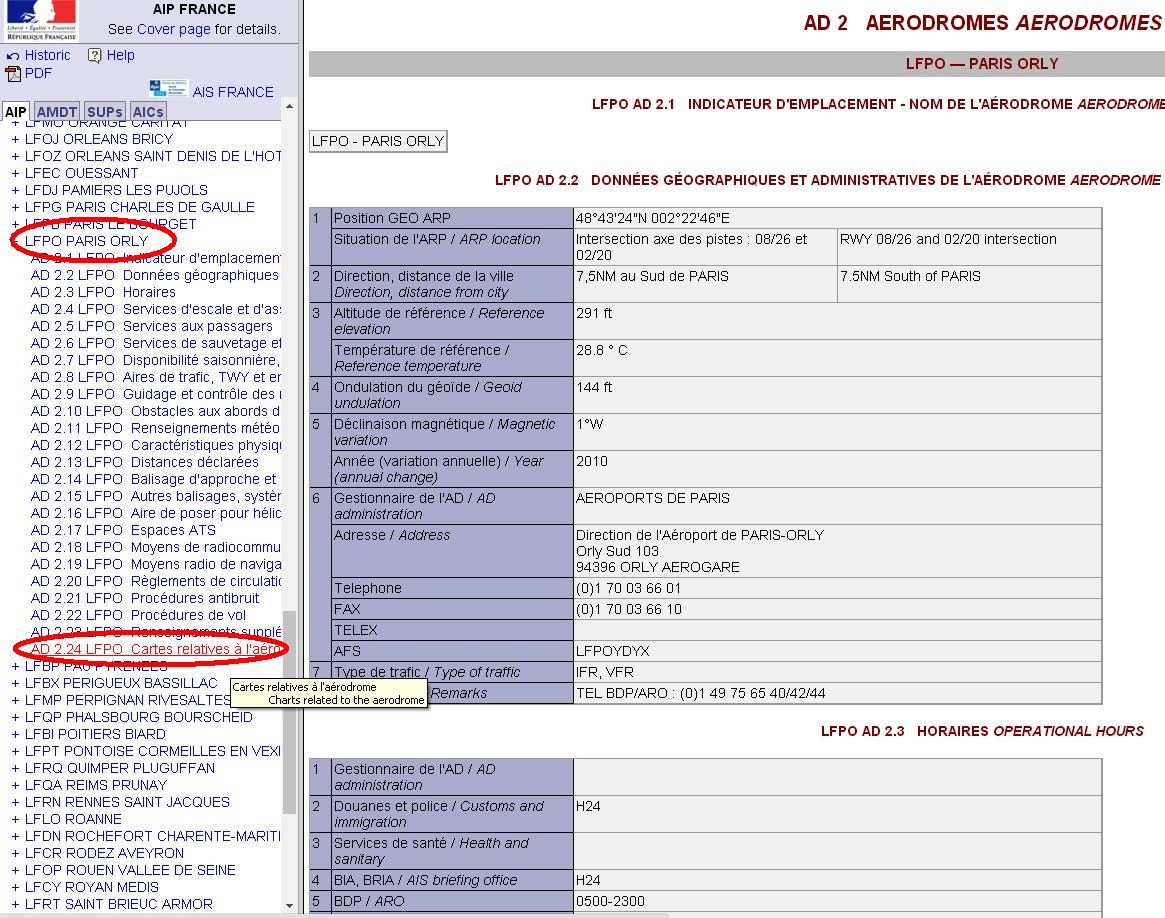1165x918 pixels.
Task: Click the République Française flag logo
Action: [41, 20]
